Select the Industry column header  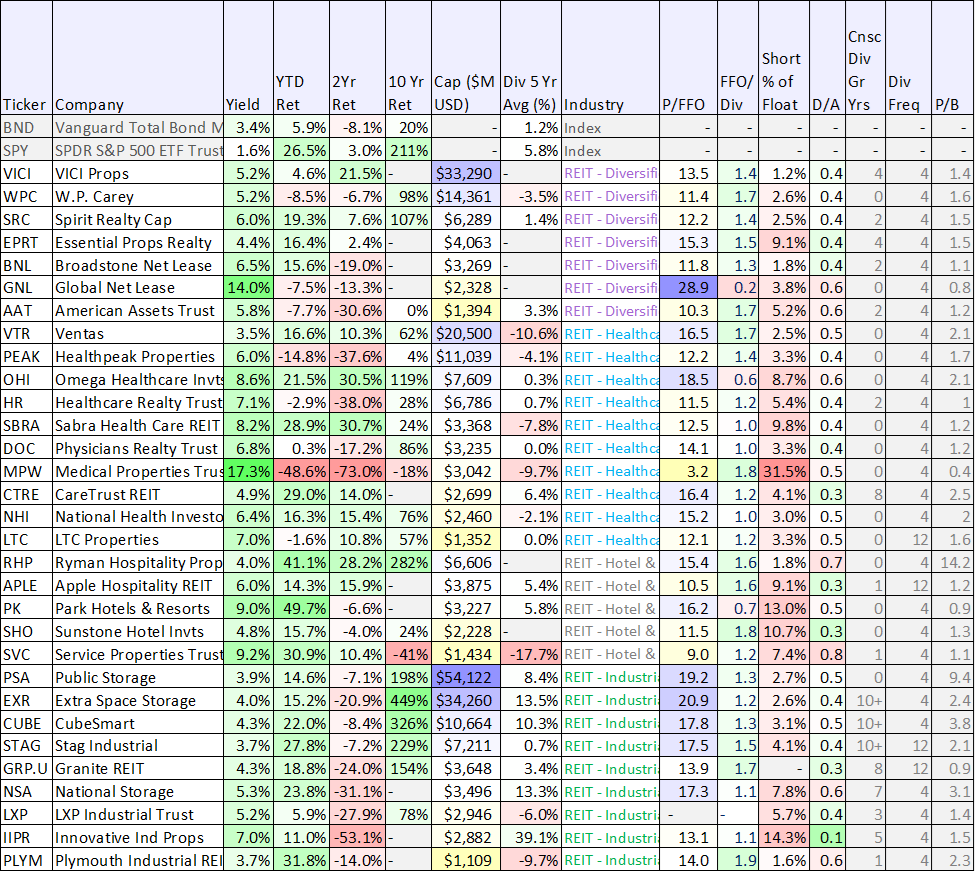[x=610, y=58]
